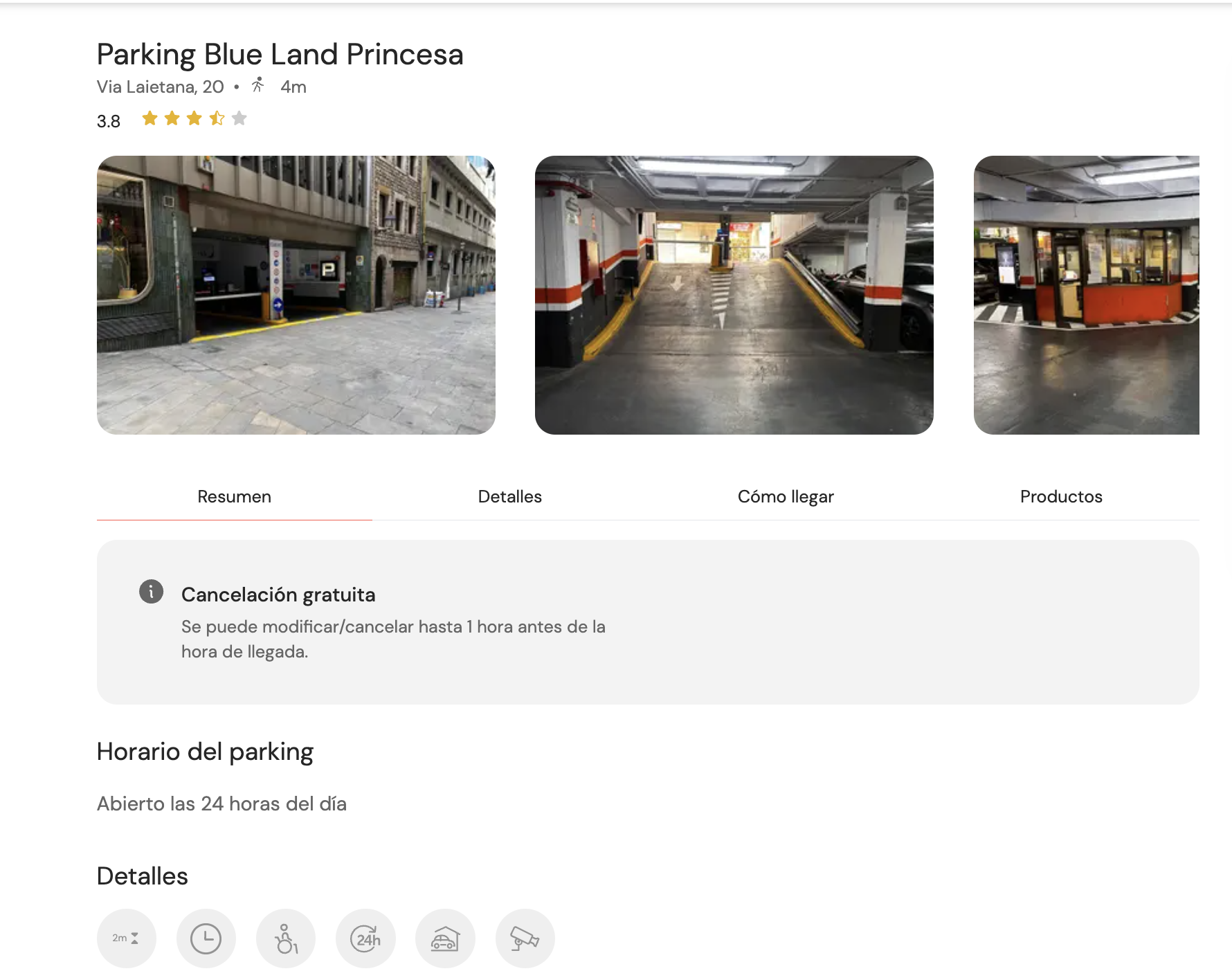Click the 3.8 rating score
The image size is (1232, 980).
[108, 120]
